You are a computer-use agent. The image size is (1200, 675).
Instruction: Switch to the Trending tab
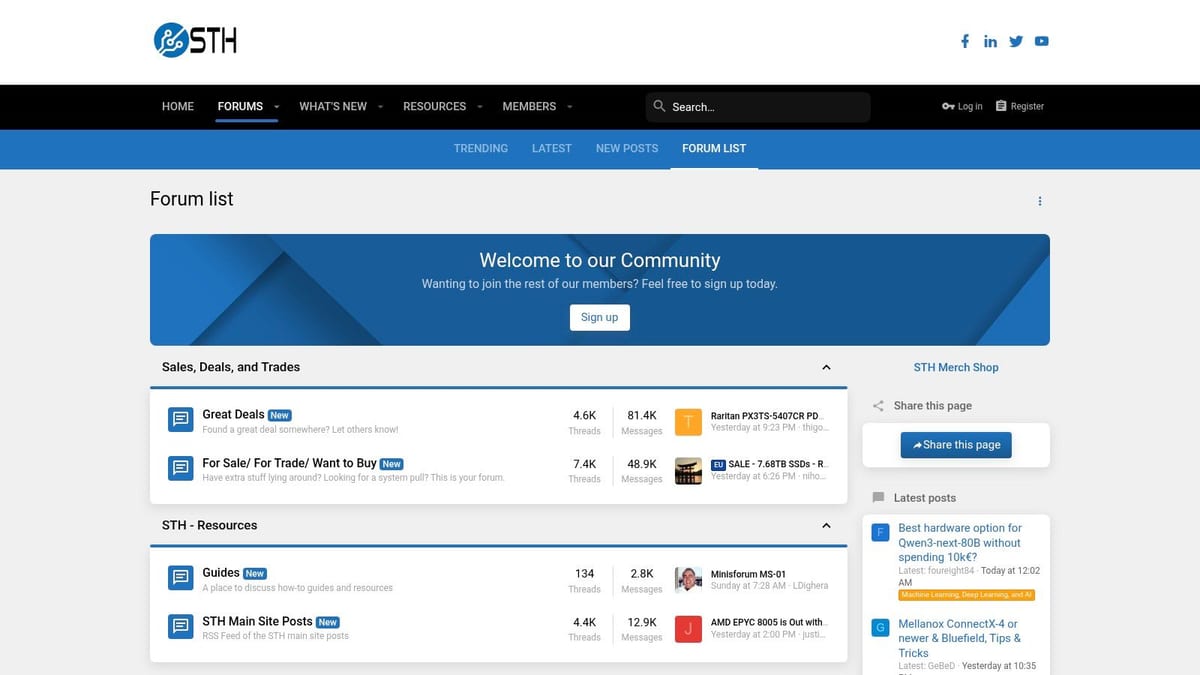point(481,148)
